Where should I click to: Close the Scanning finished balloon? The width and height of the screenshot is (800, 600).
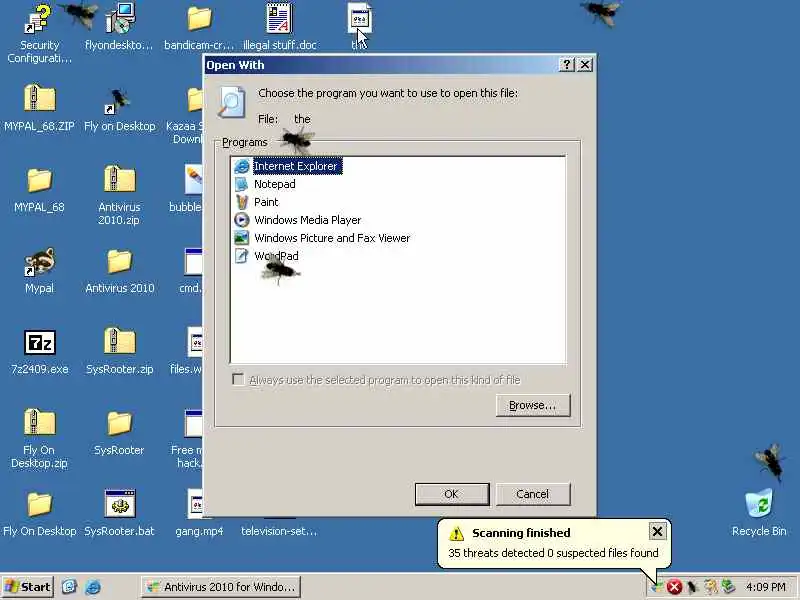pyautogui.click(x=657, y=532)
